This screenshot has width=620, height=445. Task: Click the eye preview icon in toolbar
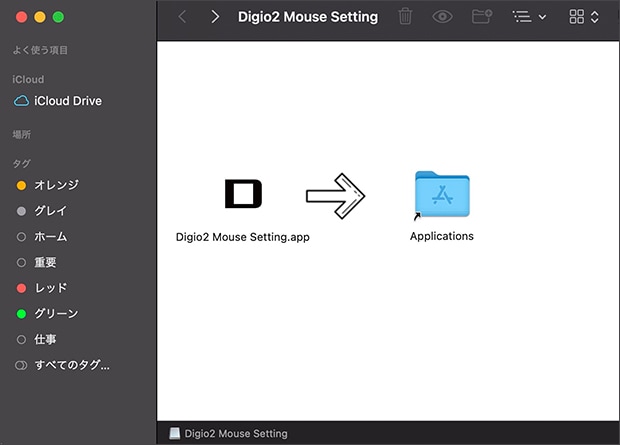(x=443, y=17)
